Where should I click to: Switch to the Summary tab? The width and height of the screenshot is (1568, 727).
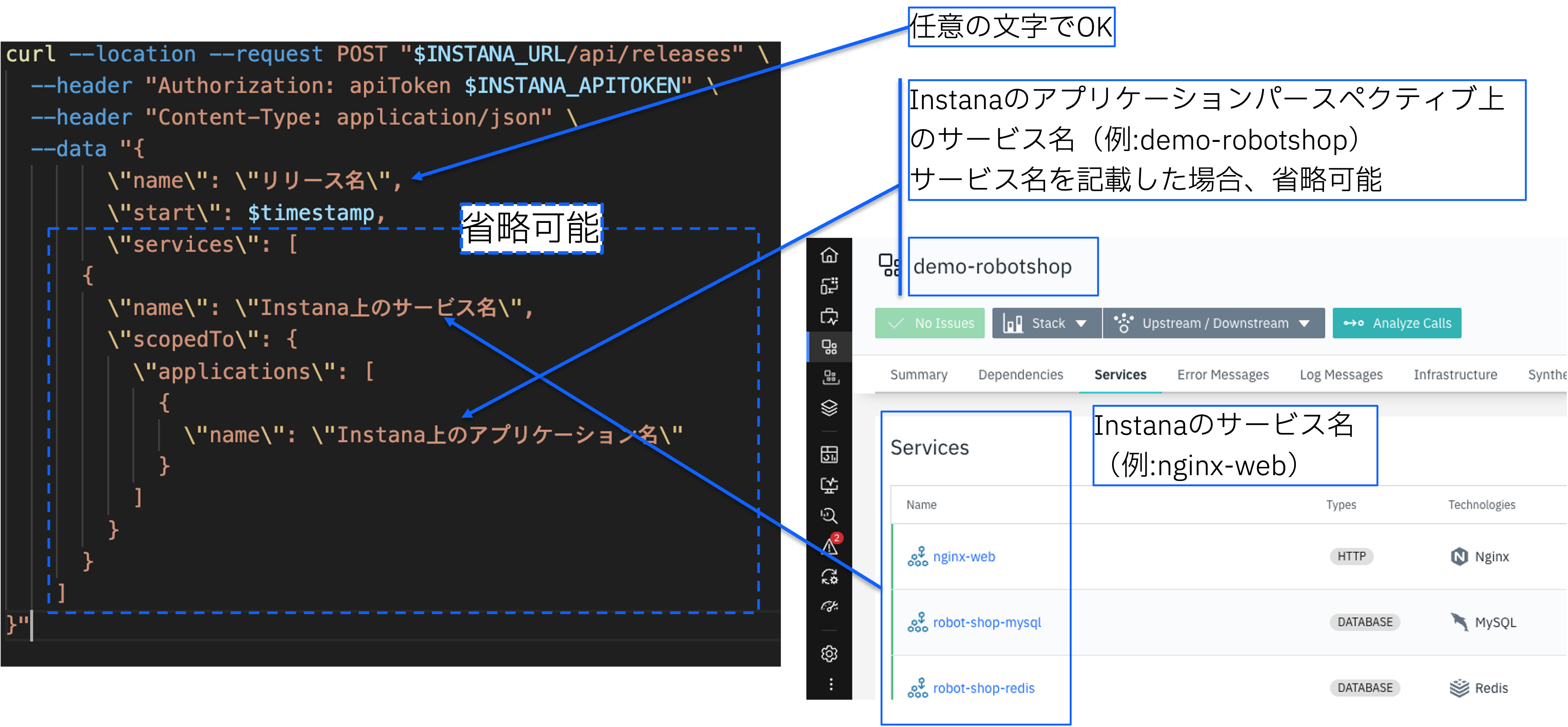(x=918, y=375)
